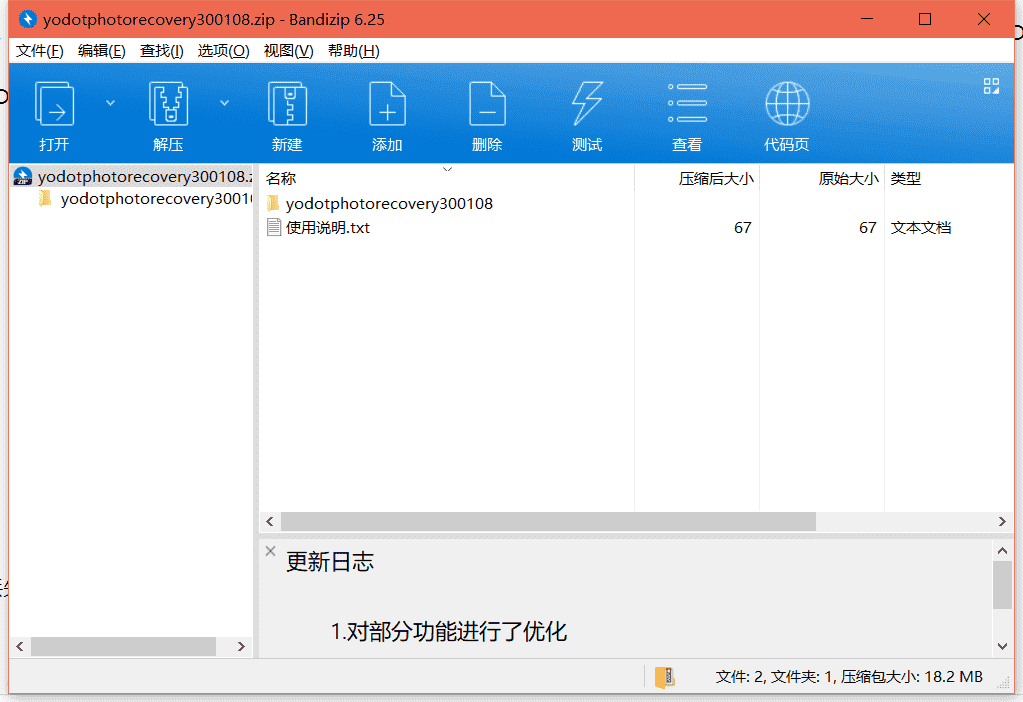Expand the Extract button dropdown arrow
The width and height of the screenshot is (1023, 702).
click(x=224, y=103)
